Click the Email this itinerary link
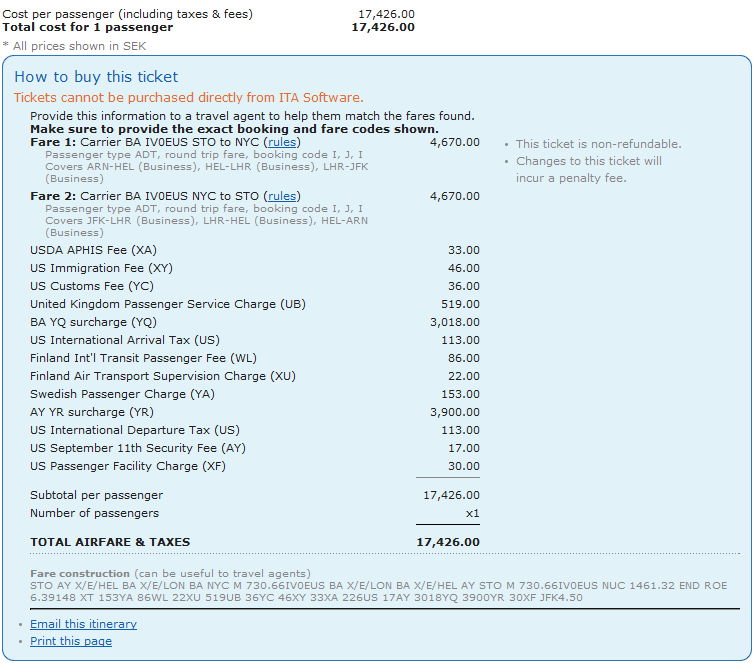The image size is (754, 663). point(83,624)
